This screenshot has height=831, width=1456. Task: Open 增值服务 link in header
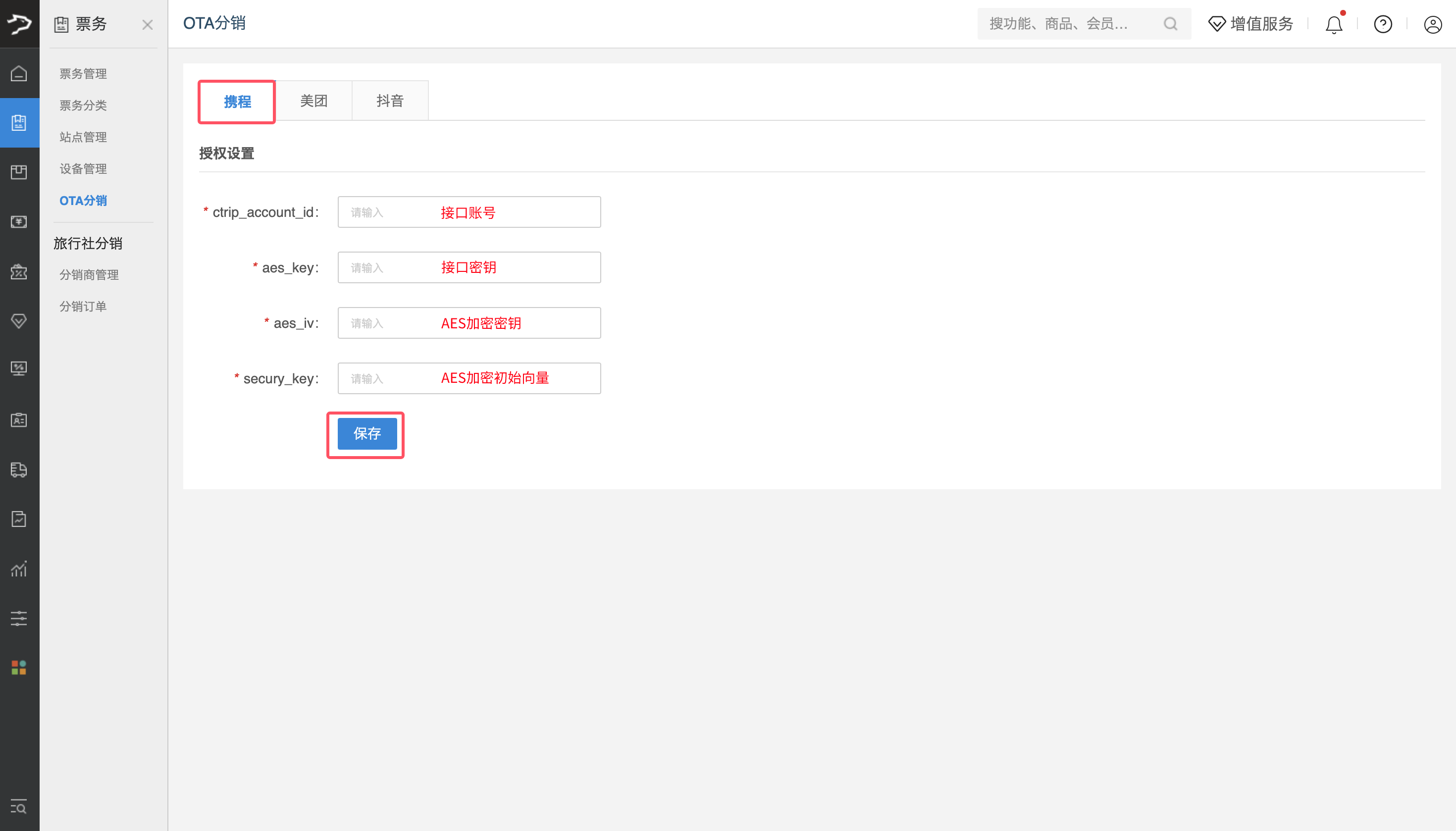[1250, 24]
